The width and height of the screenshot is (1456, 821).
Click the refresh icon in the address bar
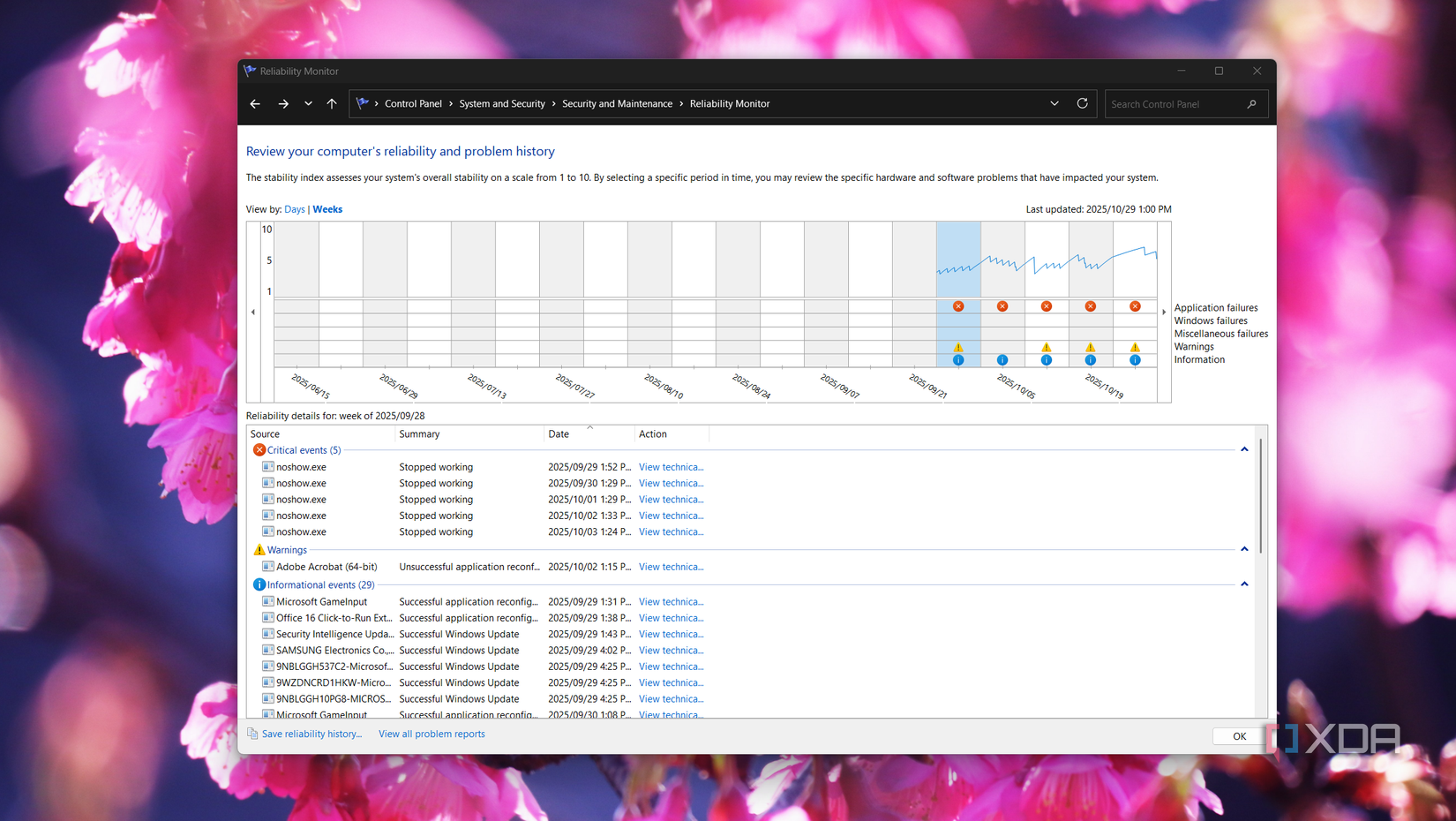tap(1083, 103)
